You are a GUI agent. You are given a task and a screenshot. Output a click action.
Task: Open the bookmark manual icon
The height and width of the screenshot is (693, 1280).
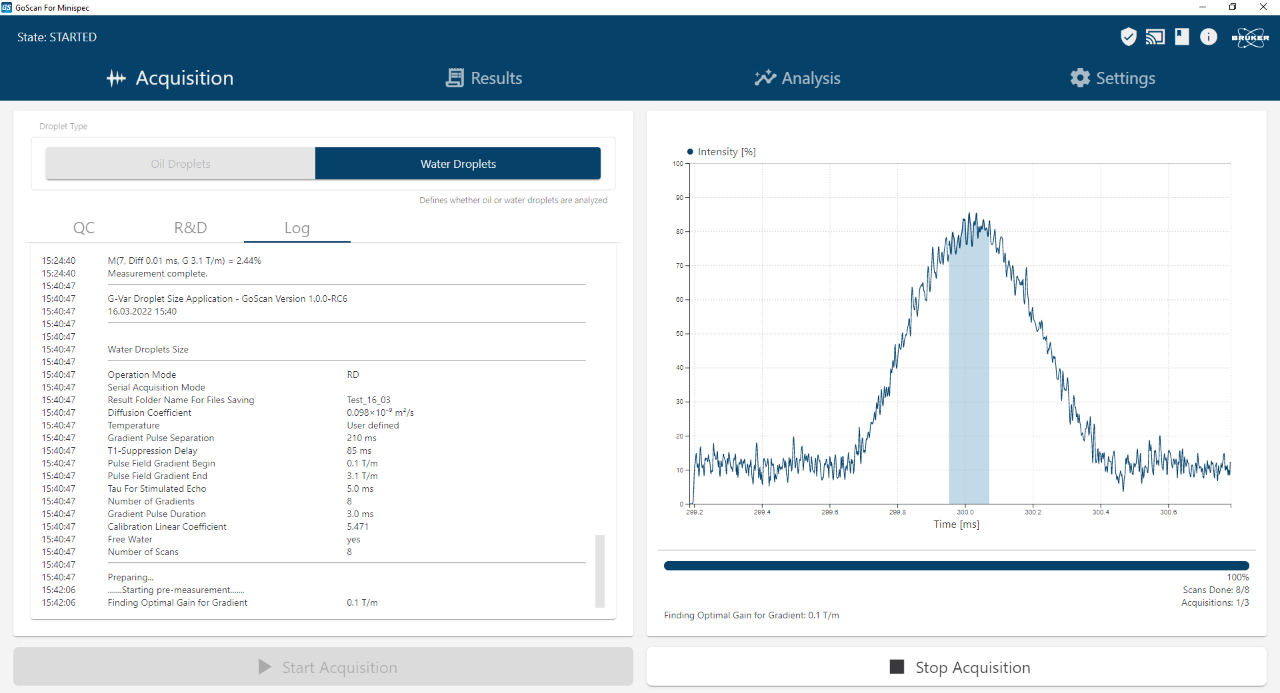click(x=1182, y=37)
